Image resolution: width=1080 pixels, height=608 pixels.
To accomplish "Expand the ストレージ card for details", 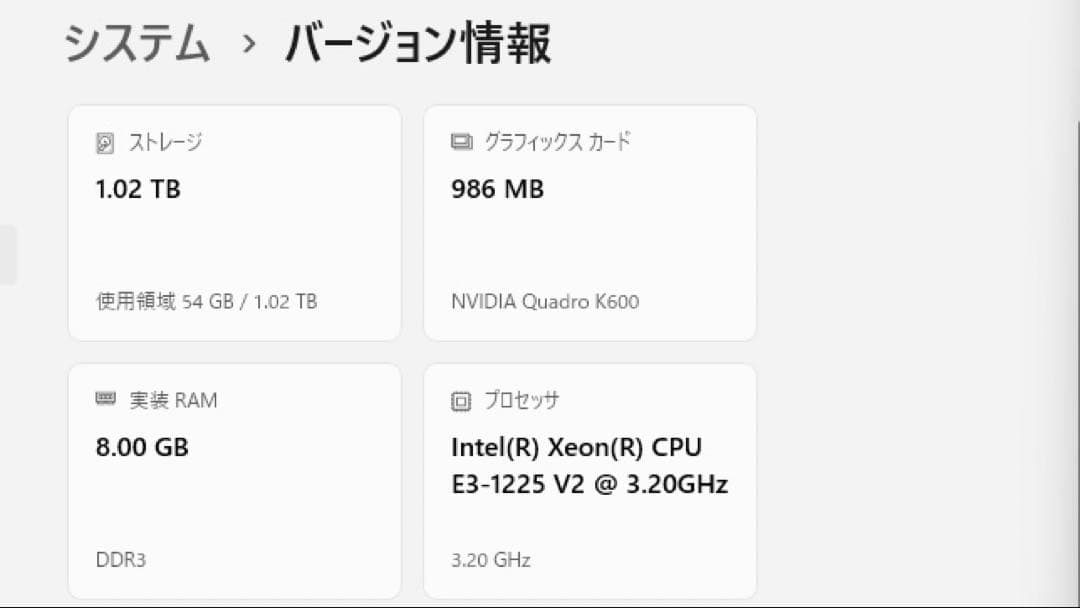I will point(234,222).
